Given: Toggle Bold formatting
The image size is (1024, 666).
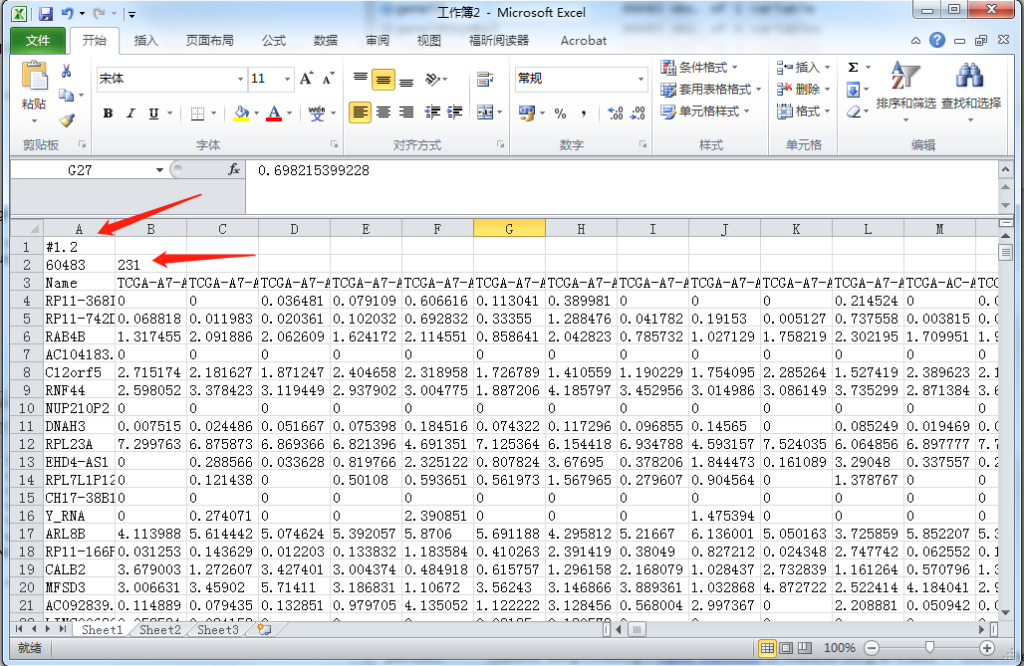Looking at the screenshot, I should tap(108, 113).
